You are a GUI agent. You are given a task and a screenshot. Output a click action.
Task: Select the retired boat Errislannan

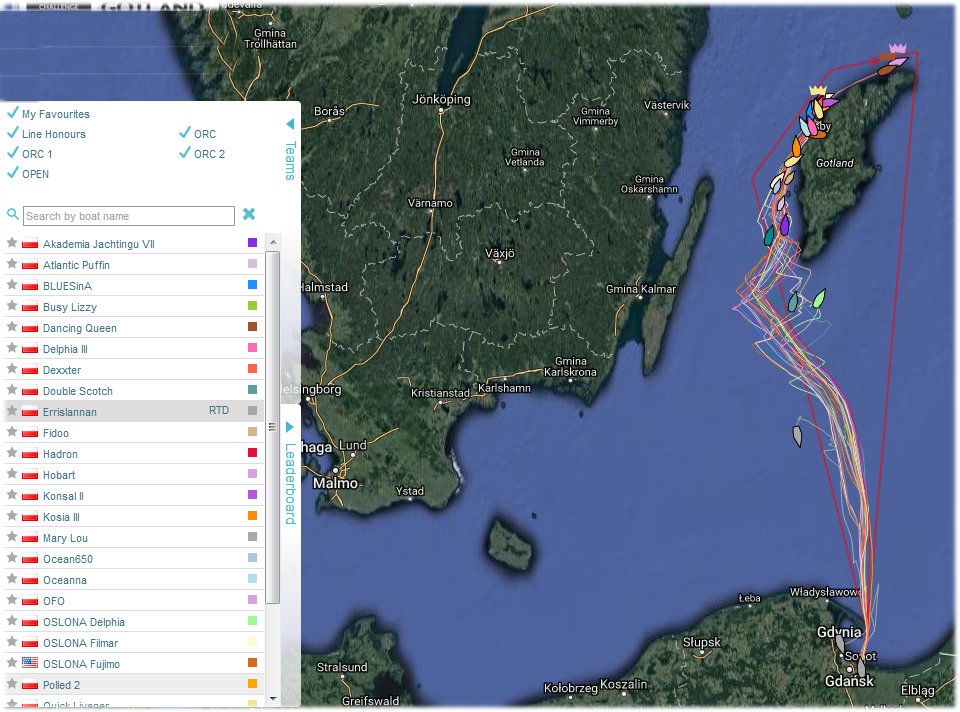(x=70, y=411)
